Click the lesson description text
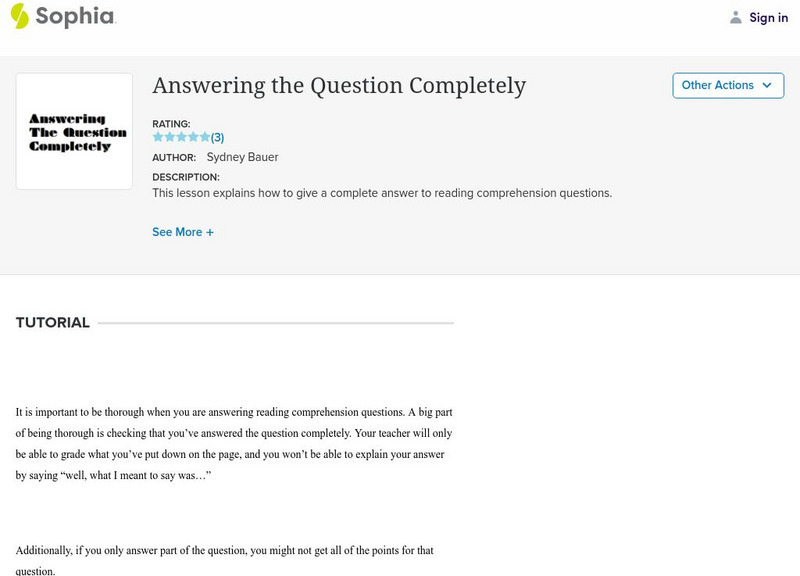Viewport: 800px width, 576px height. [381, 193]
